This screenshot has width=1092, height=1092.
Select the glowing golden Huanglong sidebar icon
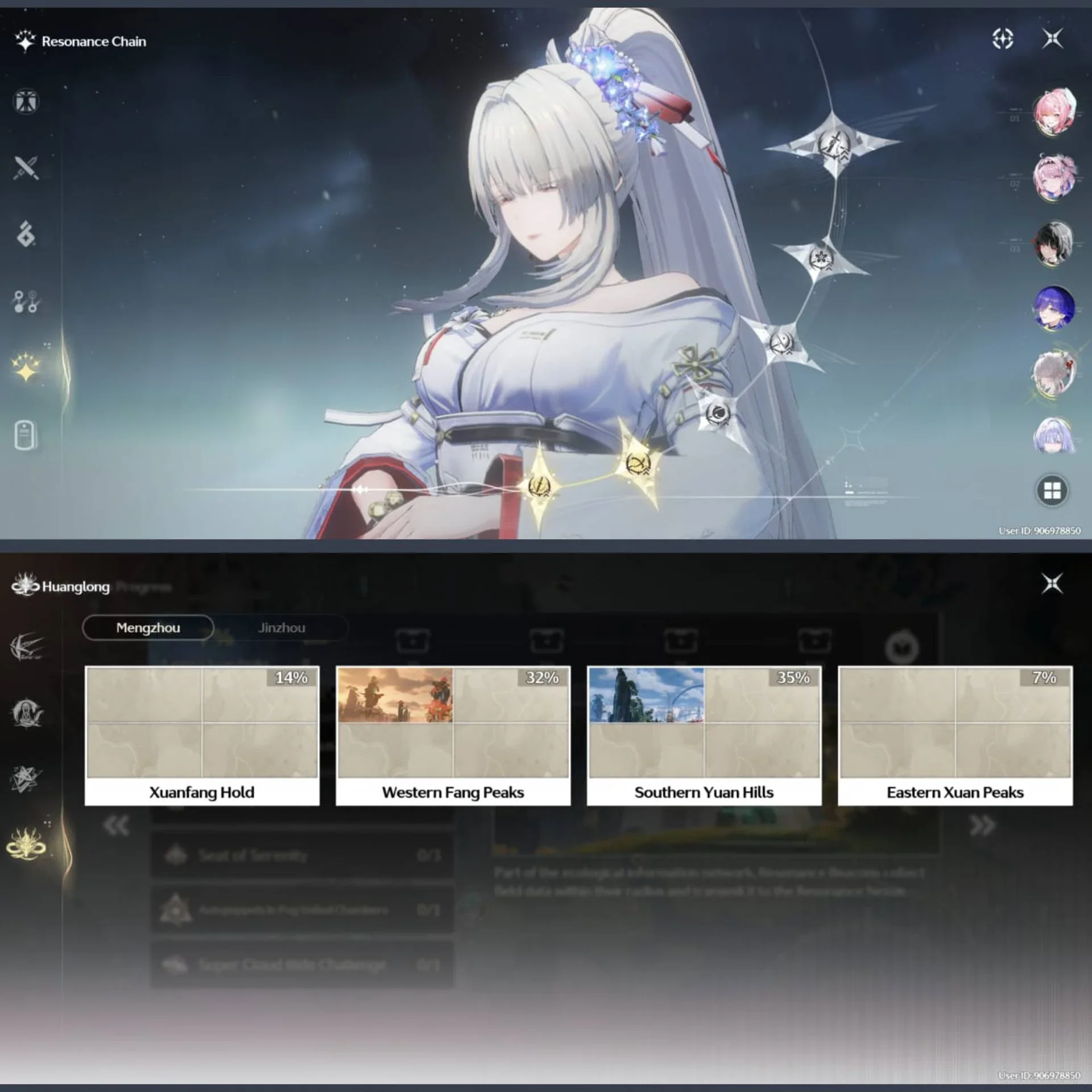coord(26,844)
